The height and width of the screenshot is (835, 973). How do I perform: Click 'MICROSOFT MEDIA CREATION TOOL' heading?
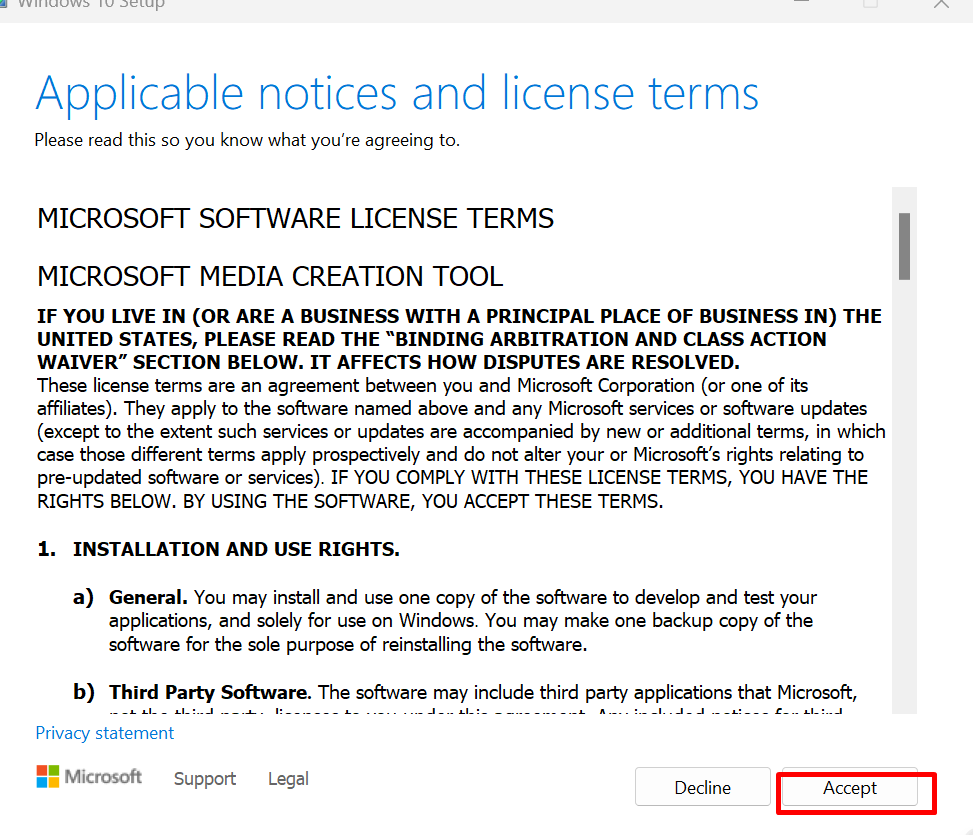[270, 277]
